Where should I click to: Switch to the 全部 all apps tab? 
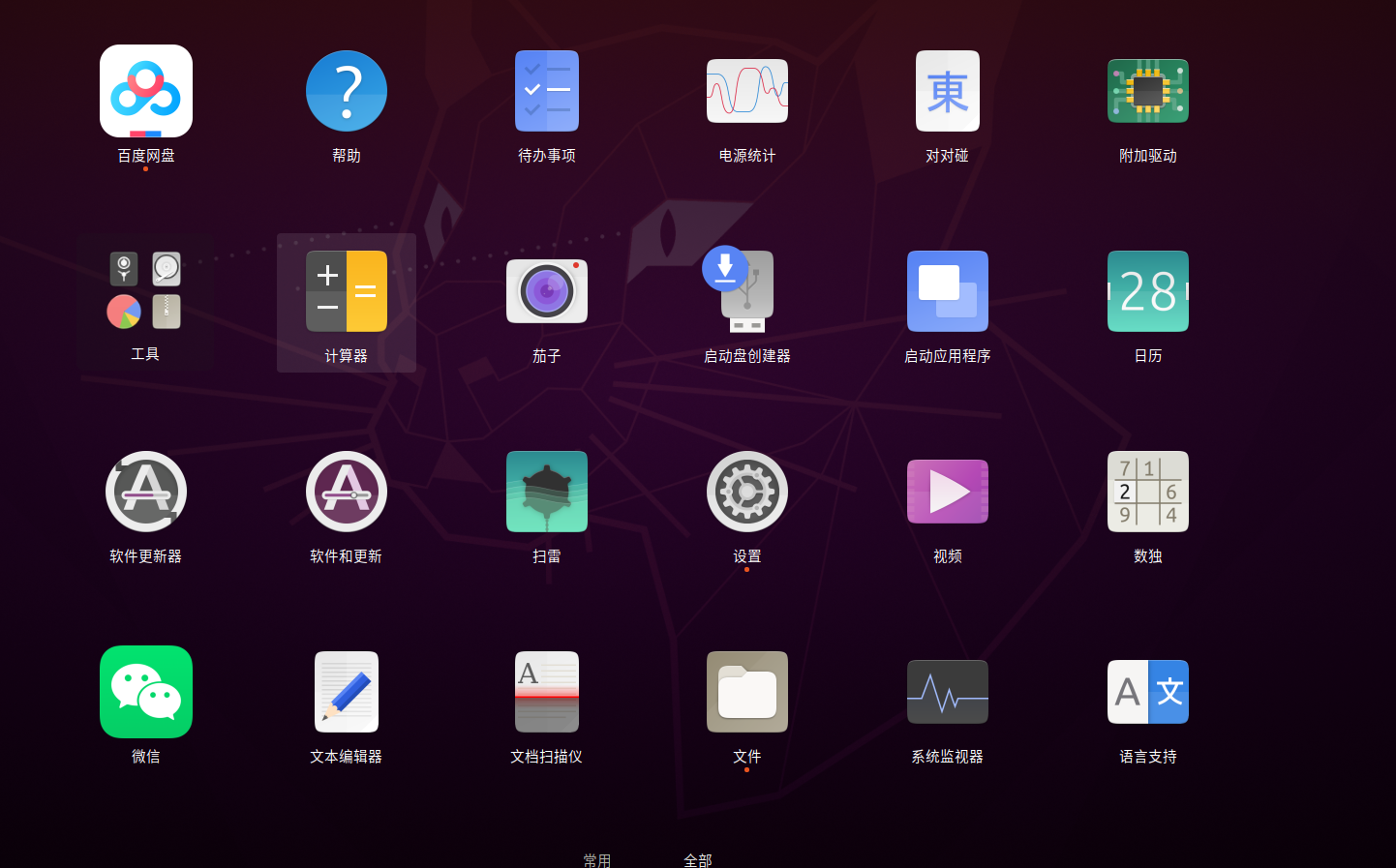(x=698, y=859)
